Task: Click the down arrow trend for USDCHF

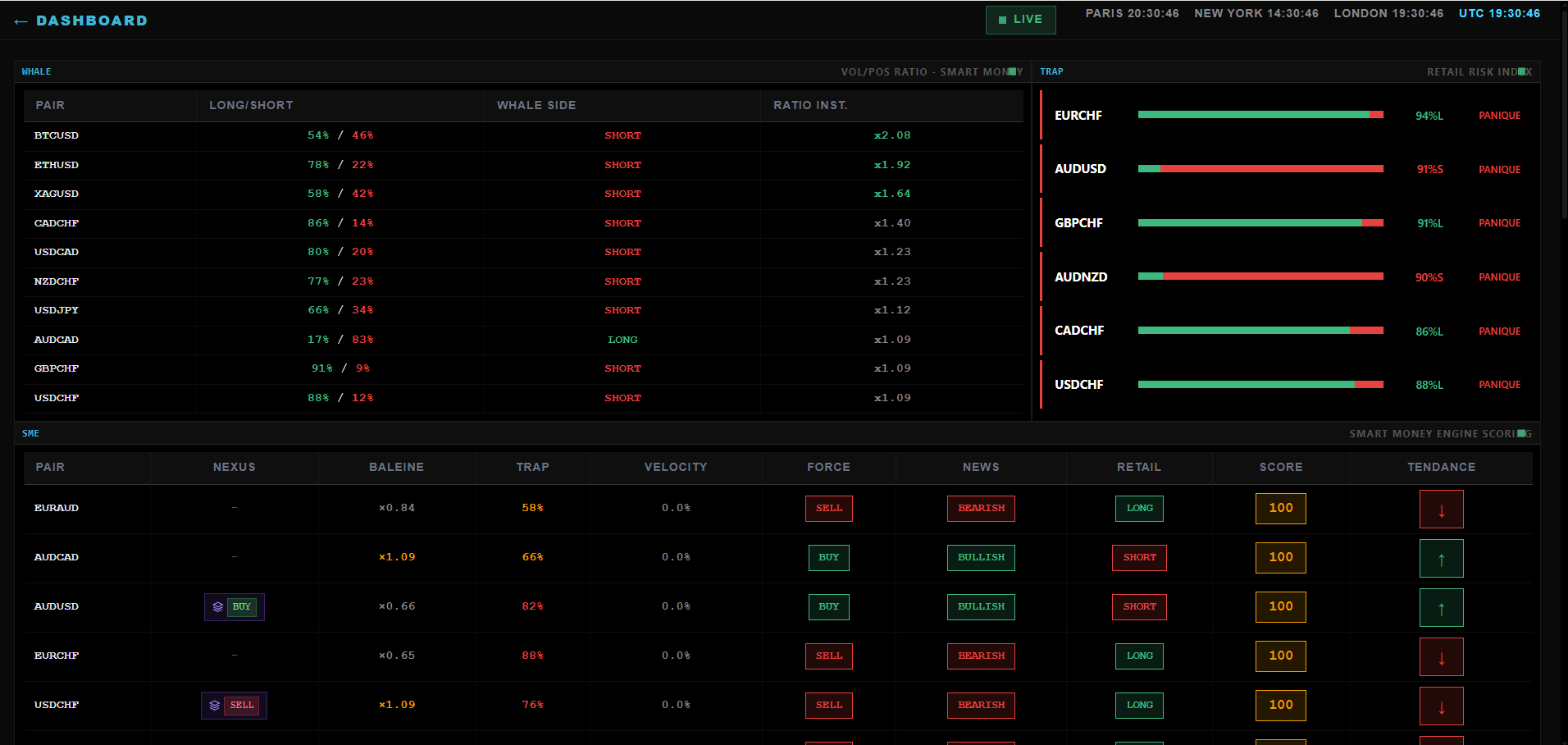Action: tap(1441, 706)
